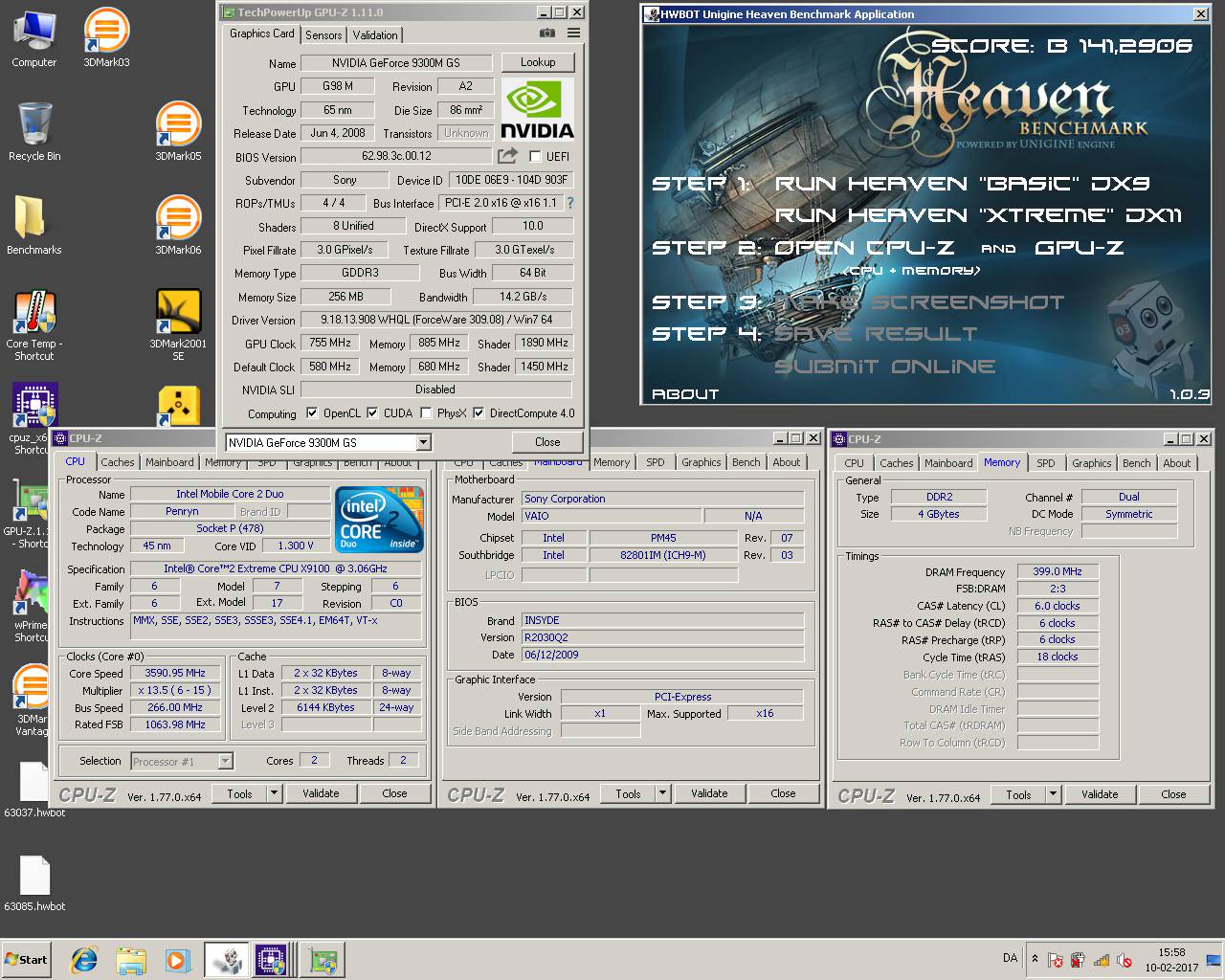Toggle the CUDA checkbox
The width and height of the screenshot is (1225, 980).
[372, 413]
